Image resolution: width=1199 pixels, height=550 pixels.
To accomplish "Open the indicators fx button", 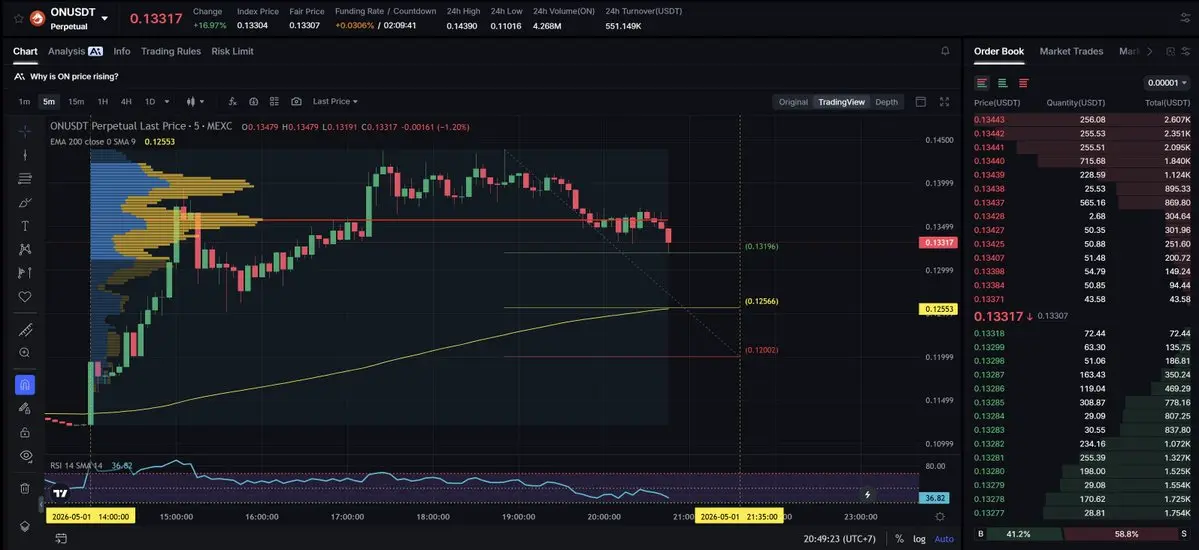I will click(232, 102).
